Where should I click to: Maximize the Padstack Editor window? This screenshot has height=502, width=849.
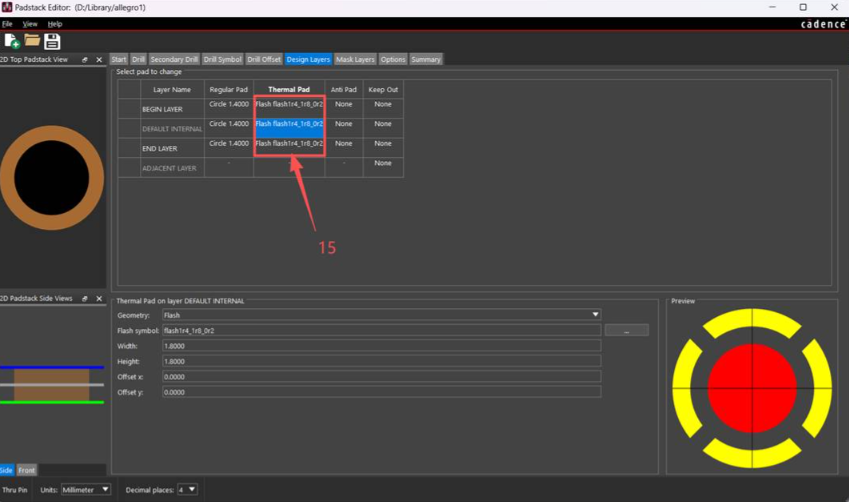coord(803,7)
